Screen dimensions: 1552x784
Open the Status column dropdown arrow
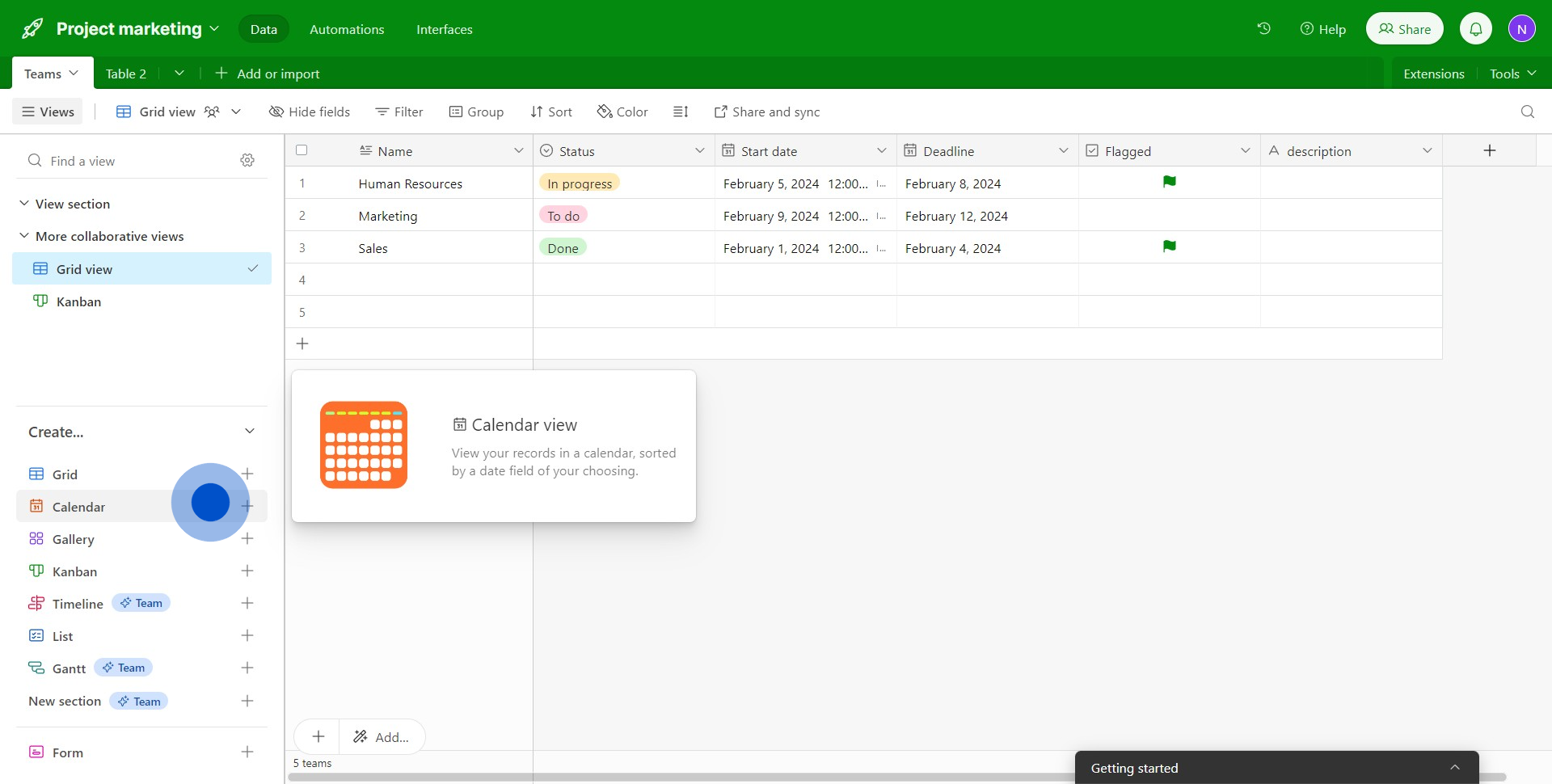click(699, 151)
